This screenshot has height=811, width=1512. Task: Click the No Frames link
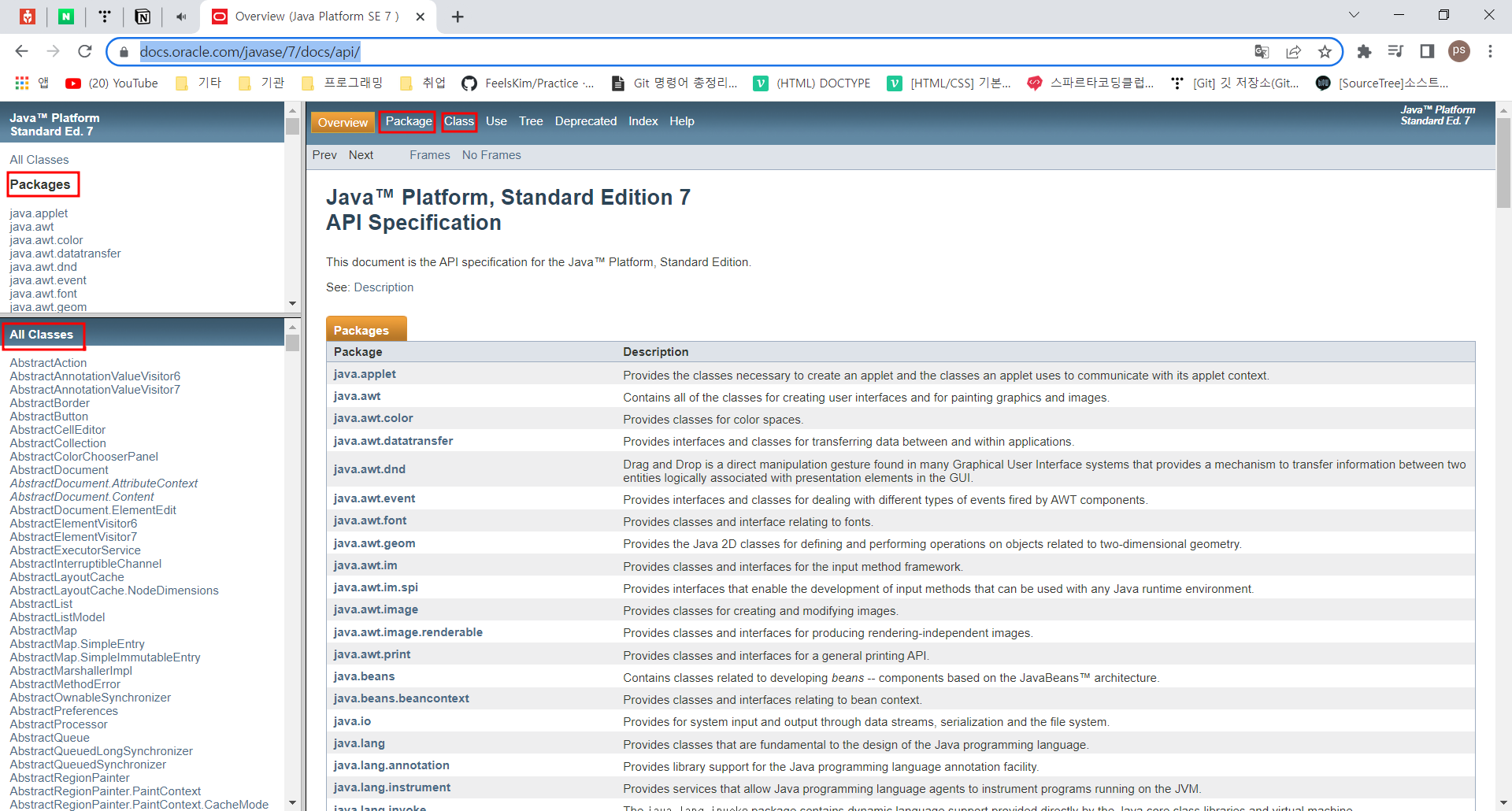pyautogui.click(x=491, y=155)
